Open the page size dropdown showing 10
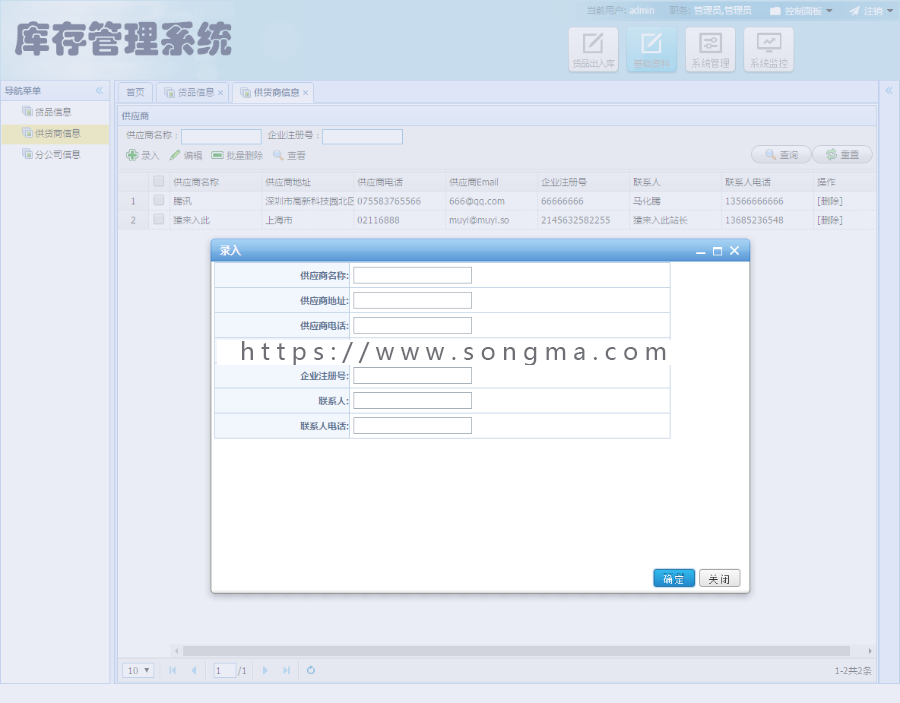 tap(138, 670)
